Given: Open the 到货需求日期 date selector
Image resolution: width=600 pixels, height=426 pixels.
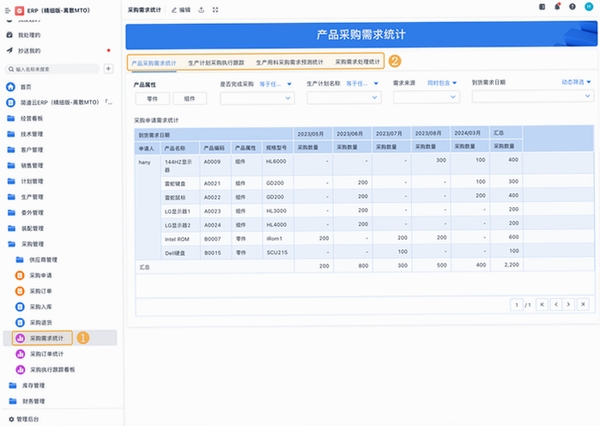Looking at the screenshot, I should tap(533, 96).
